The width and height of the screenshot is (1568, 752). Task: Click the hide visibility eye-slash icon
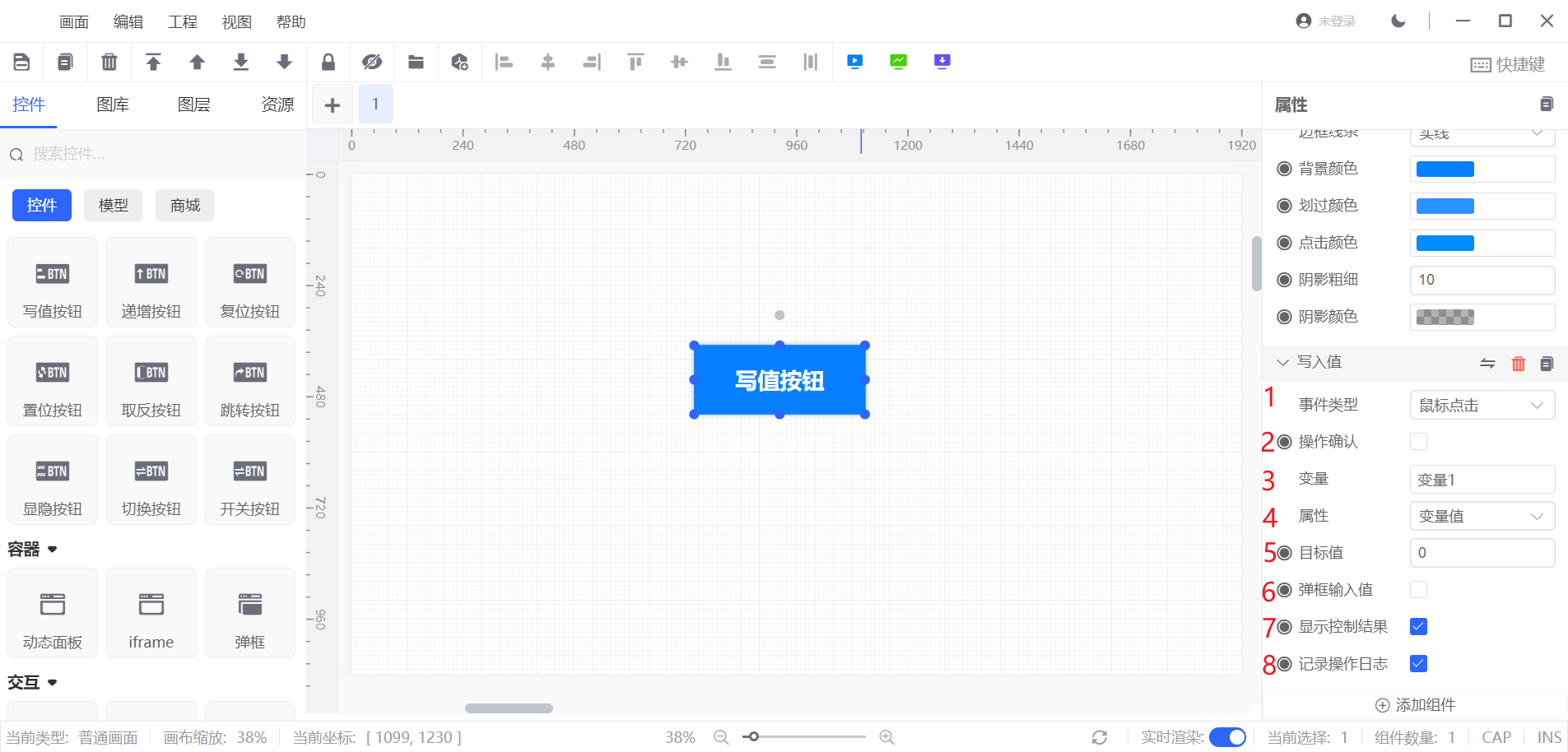coord(372,62)
